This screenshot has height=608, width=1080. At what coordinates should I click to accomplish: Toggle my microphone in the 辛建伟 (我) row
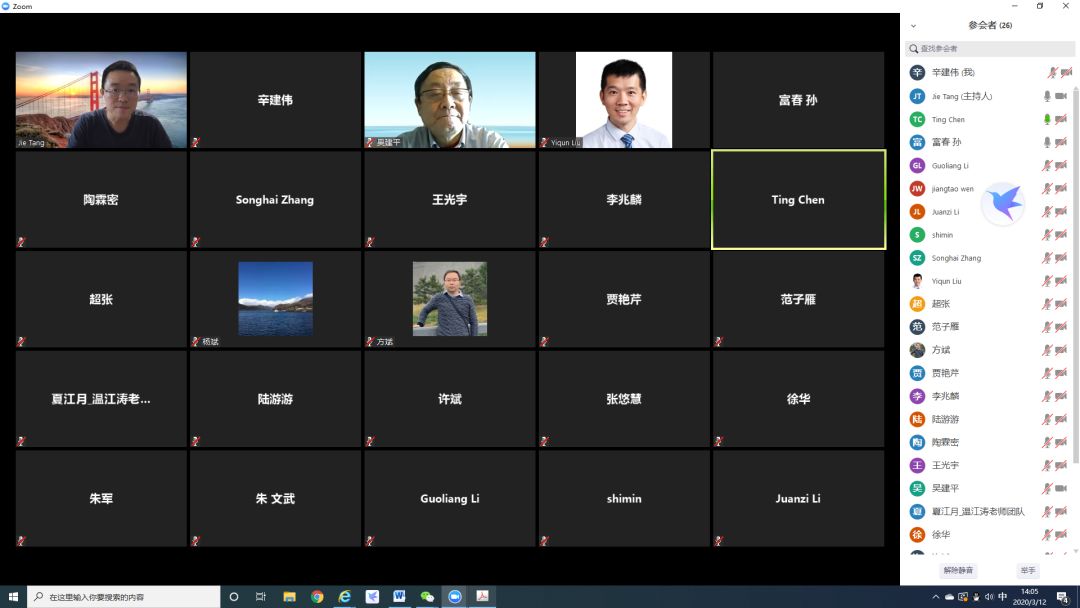pos(1050,73)
